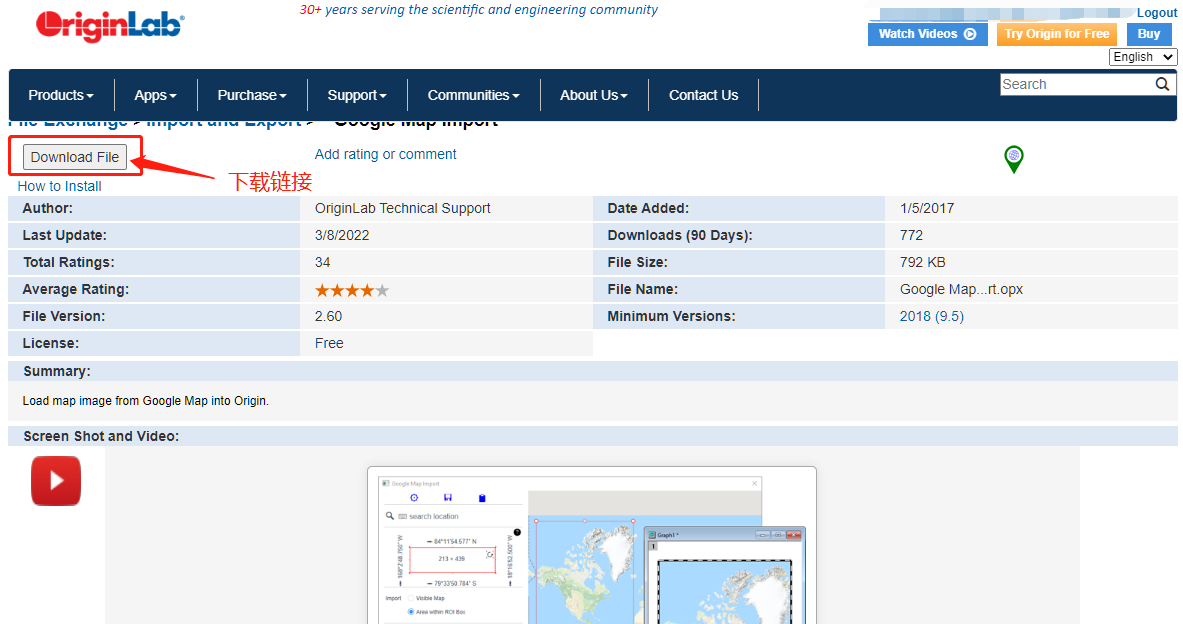Click the Screen Shot and Video heading

point(101,436)
